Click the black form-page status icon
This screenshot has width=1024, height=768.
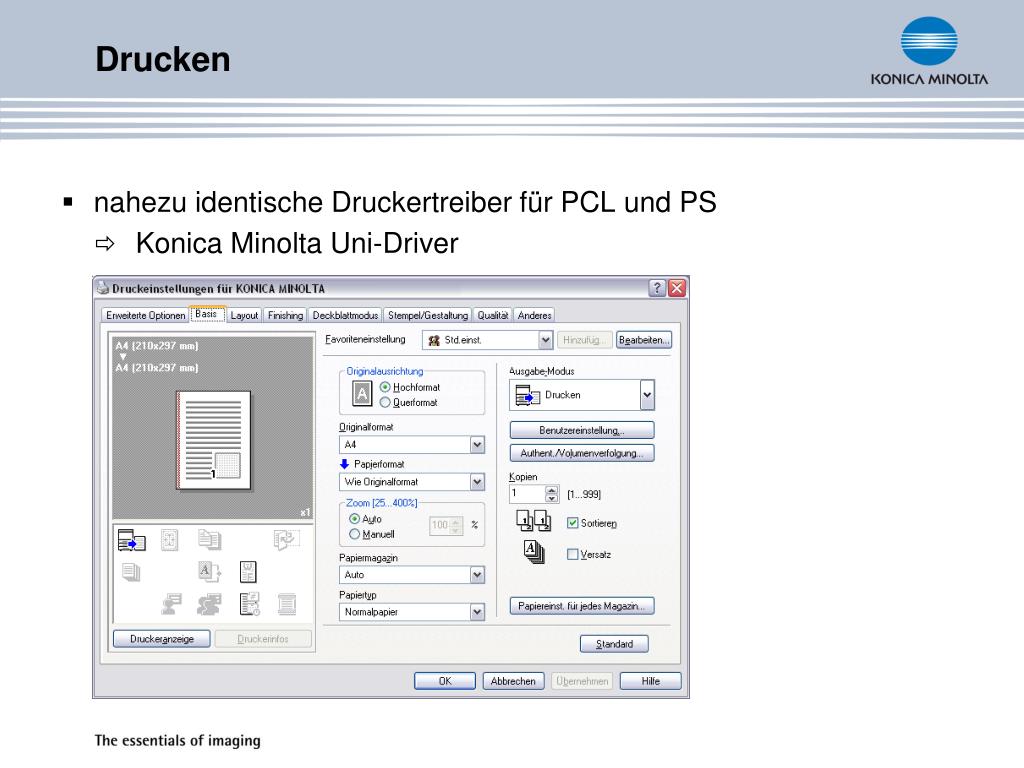248,571
